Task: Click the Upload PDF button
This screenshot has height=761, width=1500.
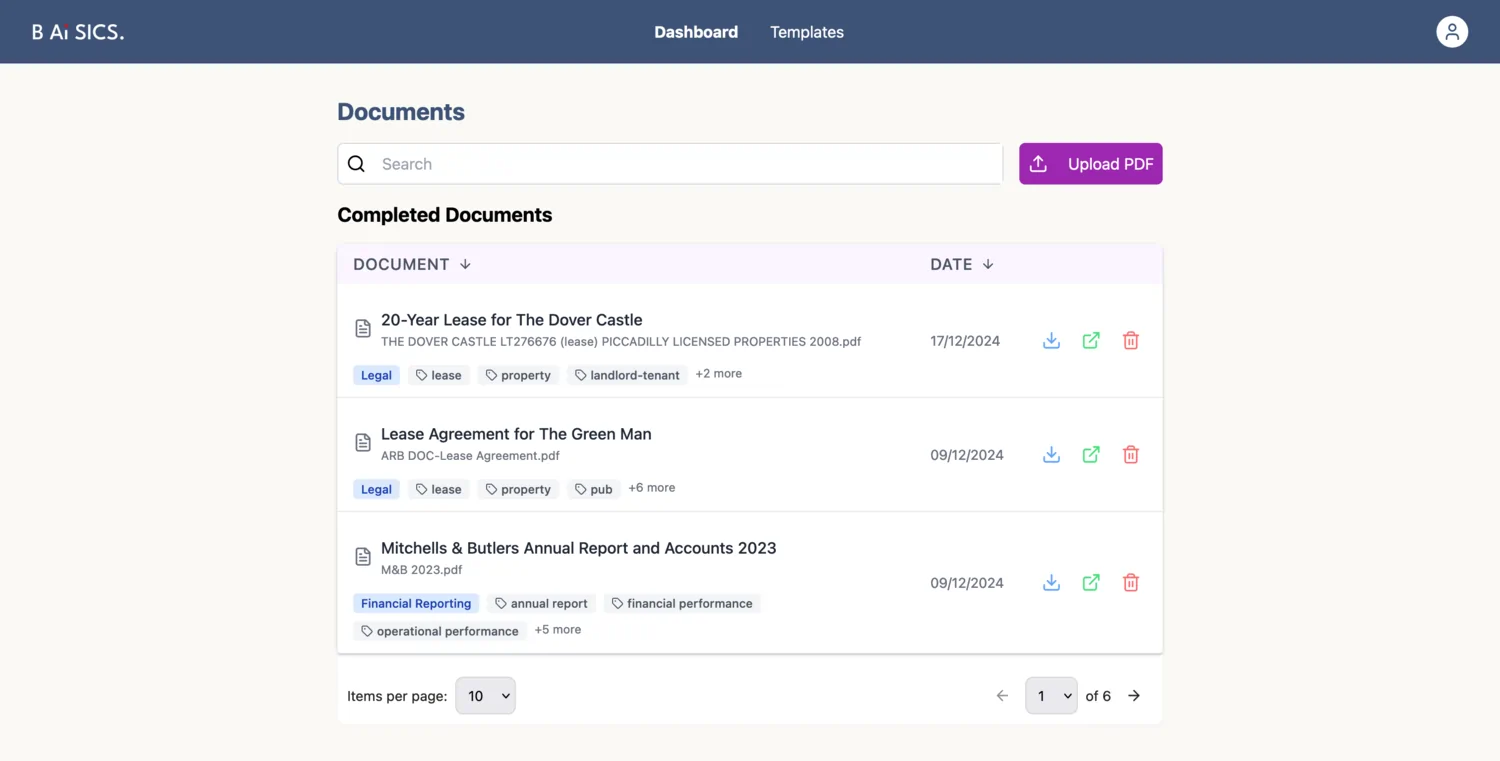Action: [x=1090, y=163]
